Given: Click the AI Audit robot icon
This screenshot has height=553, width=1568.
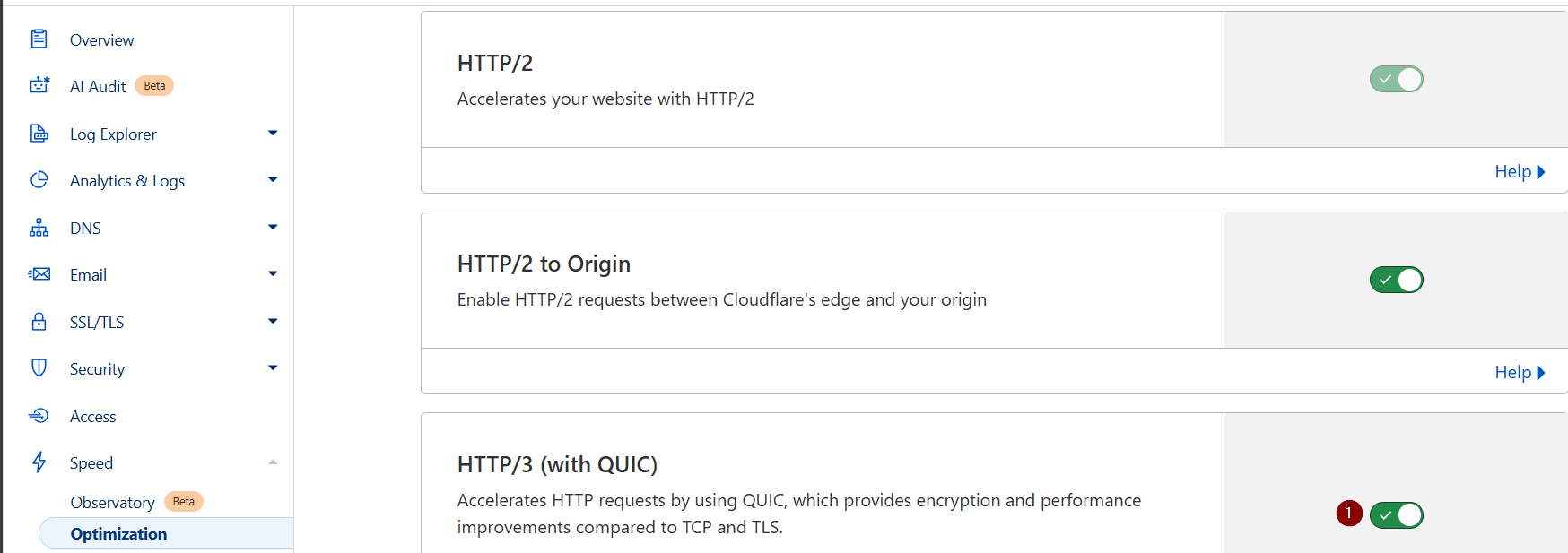Looking at the screenshot, I should pos(39,85).
